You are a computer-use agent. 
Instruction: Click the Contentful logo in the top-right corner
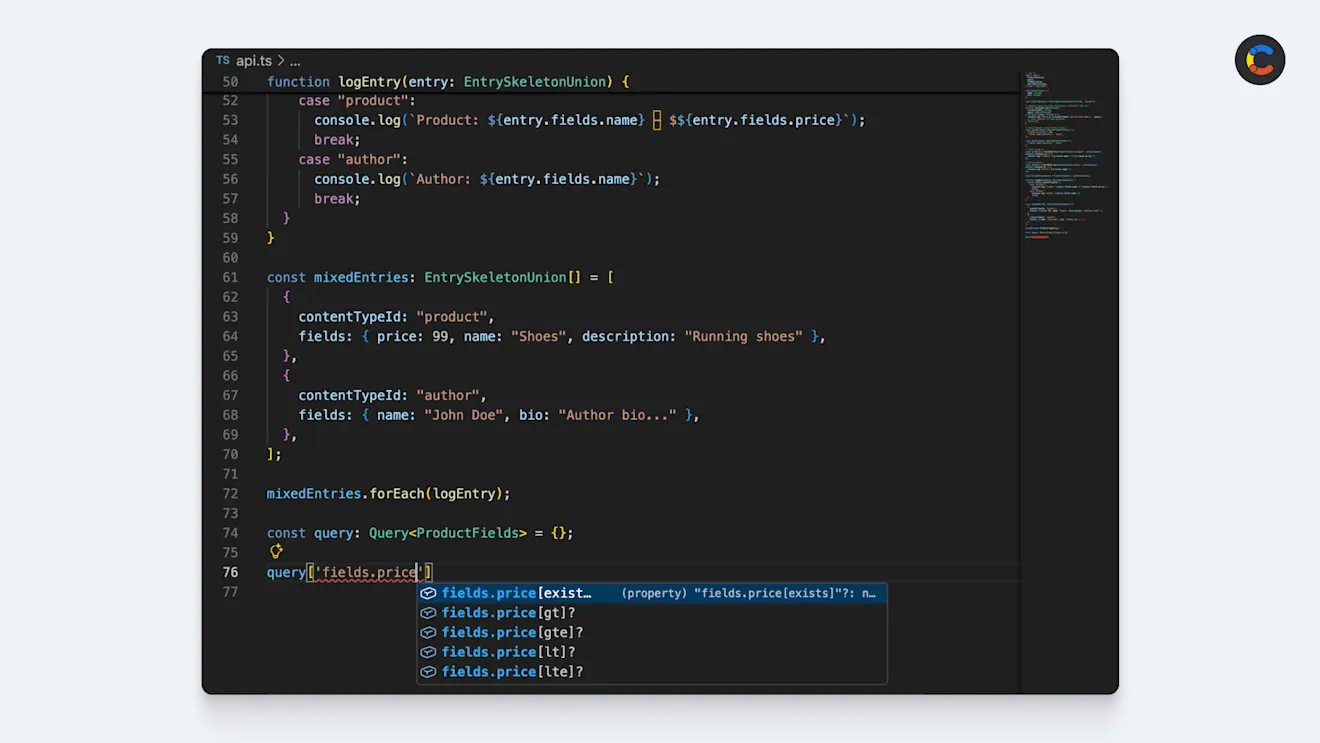[x=1260, y=60]
